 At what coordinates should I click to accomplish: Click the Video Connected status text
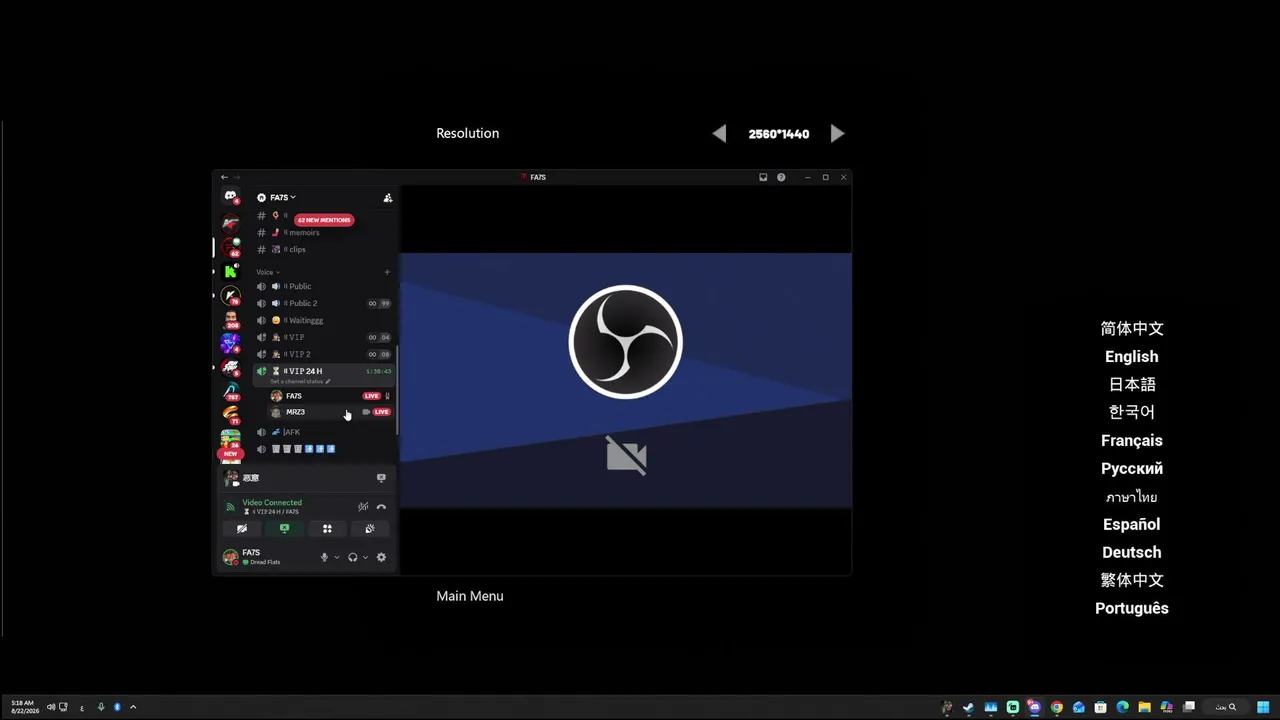pyautogui.click(x=272, y=503)
